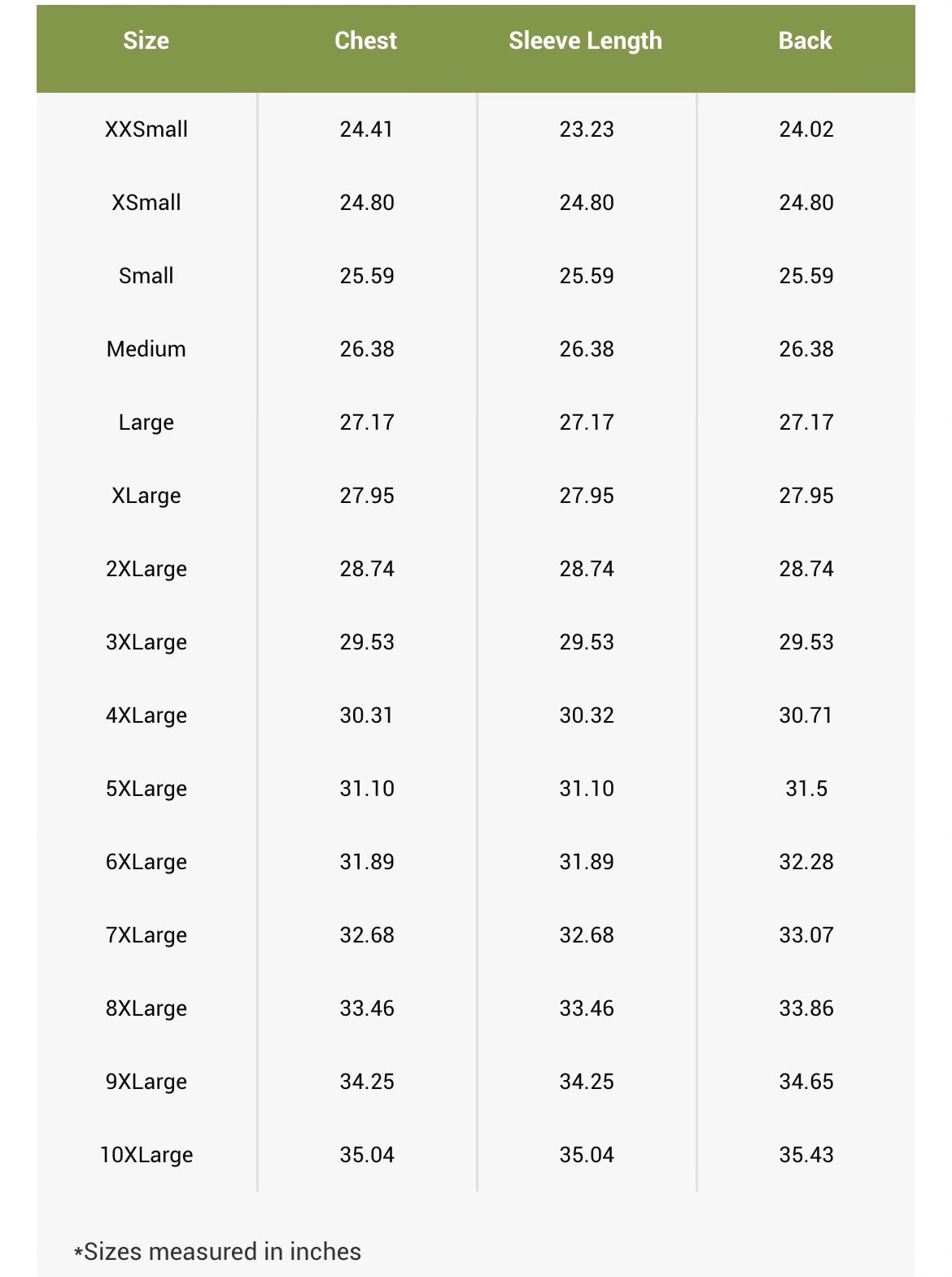This screenshot has width=952, height=1277.
Task: Select the 10XLarge back value 35.43
Action: [806, 1155]
